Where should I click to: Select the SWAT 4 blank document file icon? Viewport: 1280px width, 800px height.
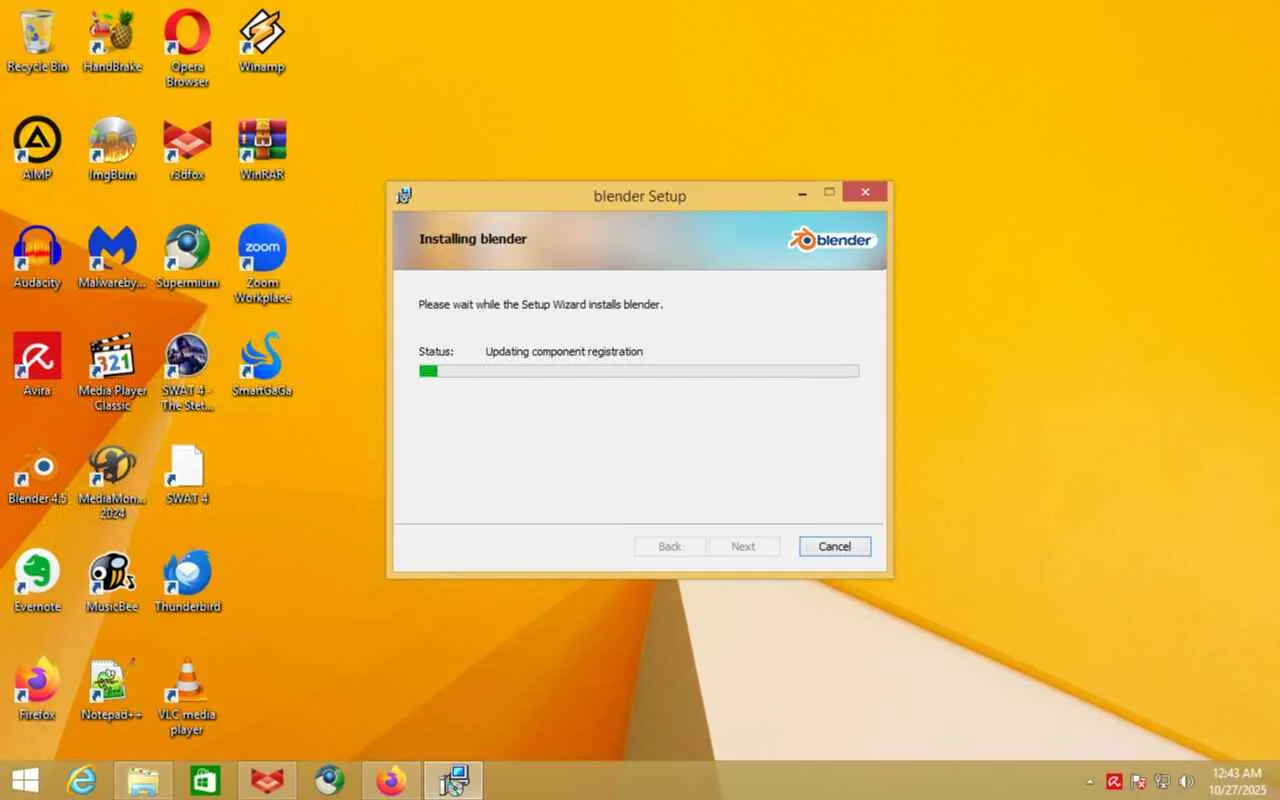pos(187,473)
